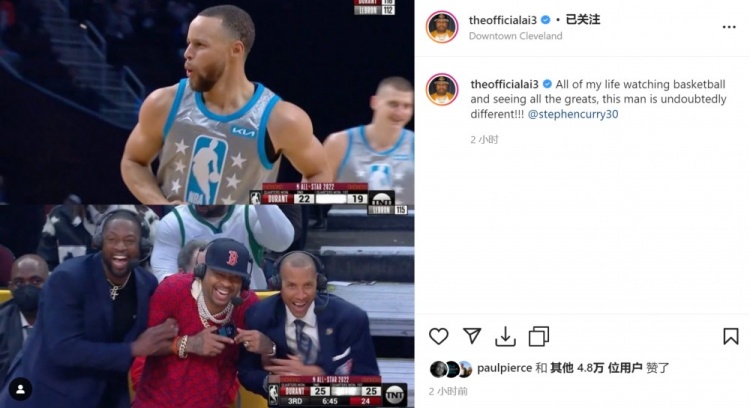Screen dimensions: 750x408
Task: Click verified badge next to header username
Action: coord(545,20)
